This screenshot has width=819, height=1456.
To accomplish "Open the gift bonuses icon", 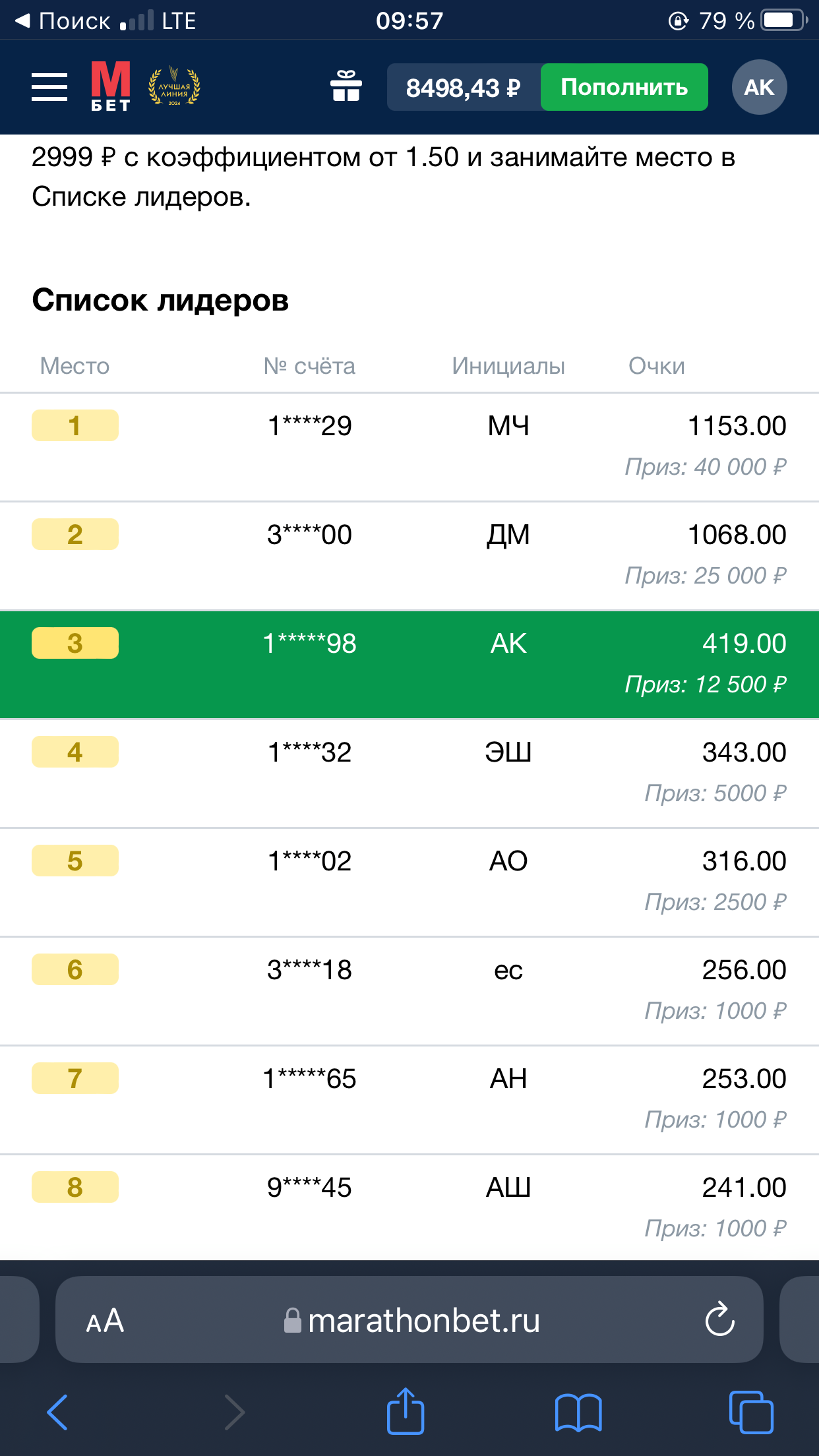I will pyautogui.click(x=346, y=86).
